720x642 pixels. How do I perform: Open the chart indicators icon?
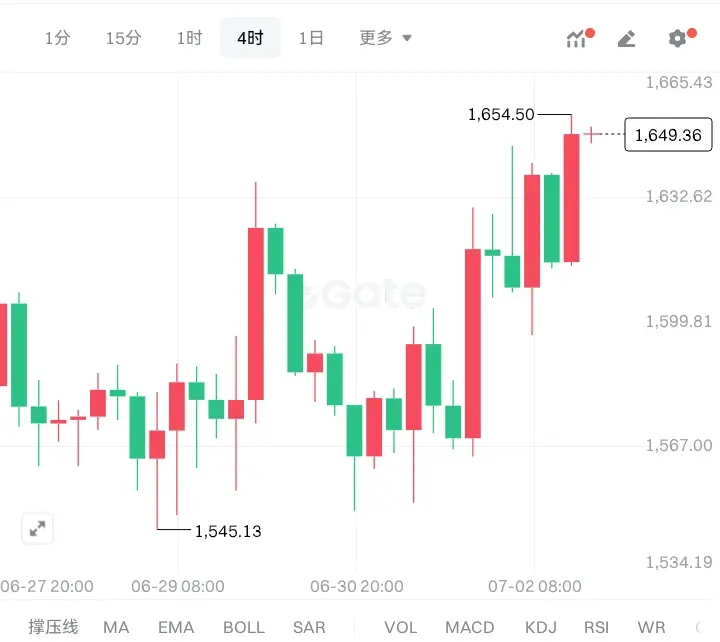coord(579,38)
